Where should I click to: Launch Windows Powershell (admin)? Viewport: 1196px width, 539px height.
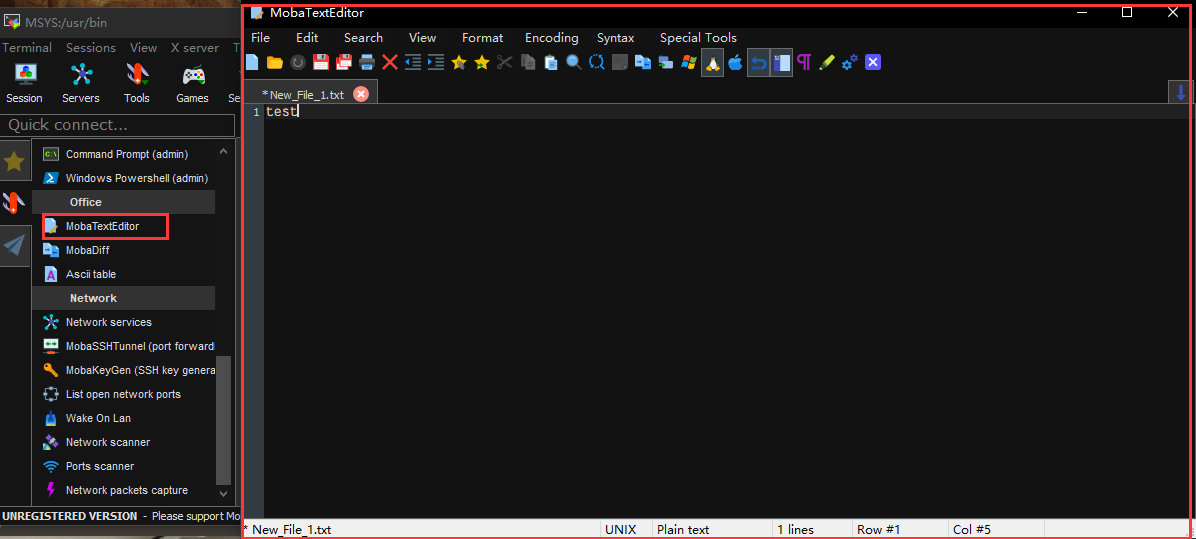tap(127, 178)
